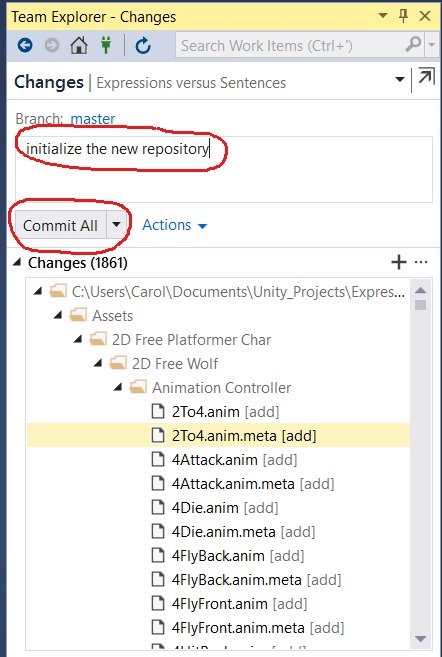Go to Team Explorer Home icon
The height and width of the screenshot is (657, 442).
click(x=79, y=45)
